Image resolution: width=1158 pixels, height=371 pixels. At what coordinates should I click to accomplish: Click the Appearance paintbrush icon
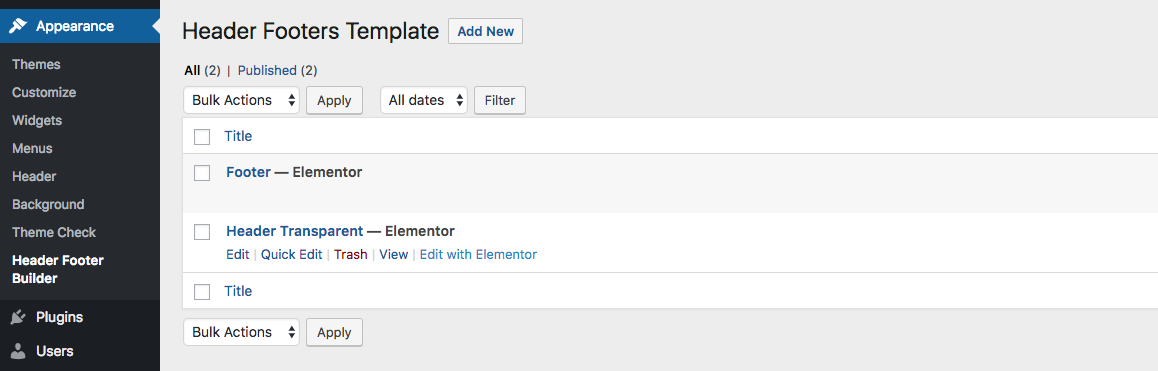[x=18, y=26]
